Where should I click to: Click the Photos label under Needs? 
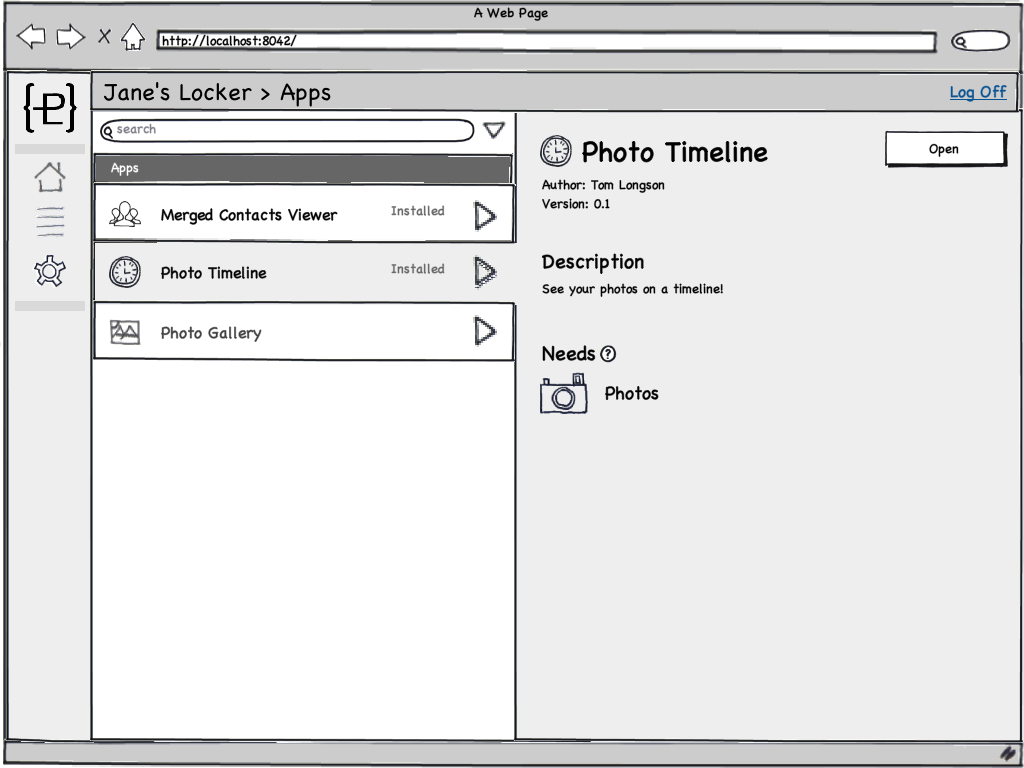[632, 393]
